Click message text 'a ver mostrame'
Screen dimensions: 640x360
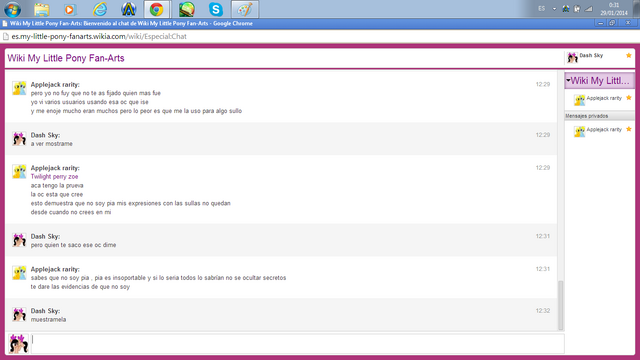51,144
